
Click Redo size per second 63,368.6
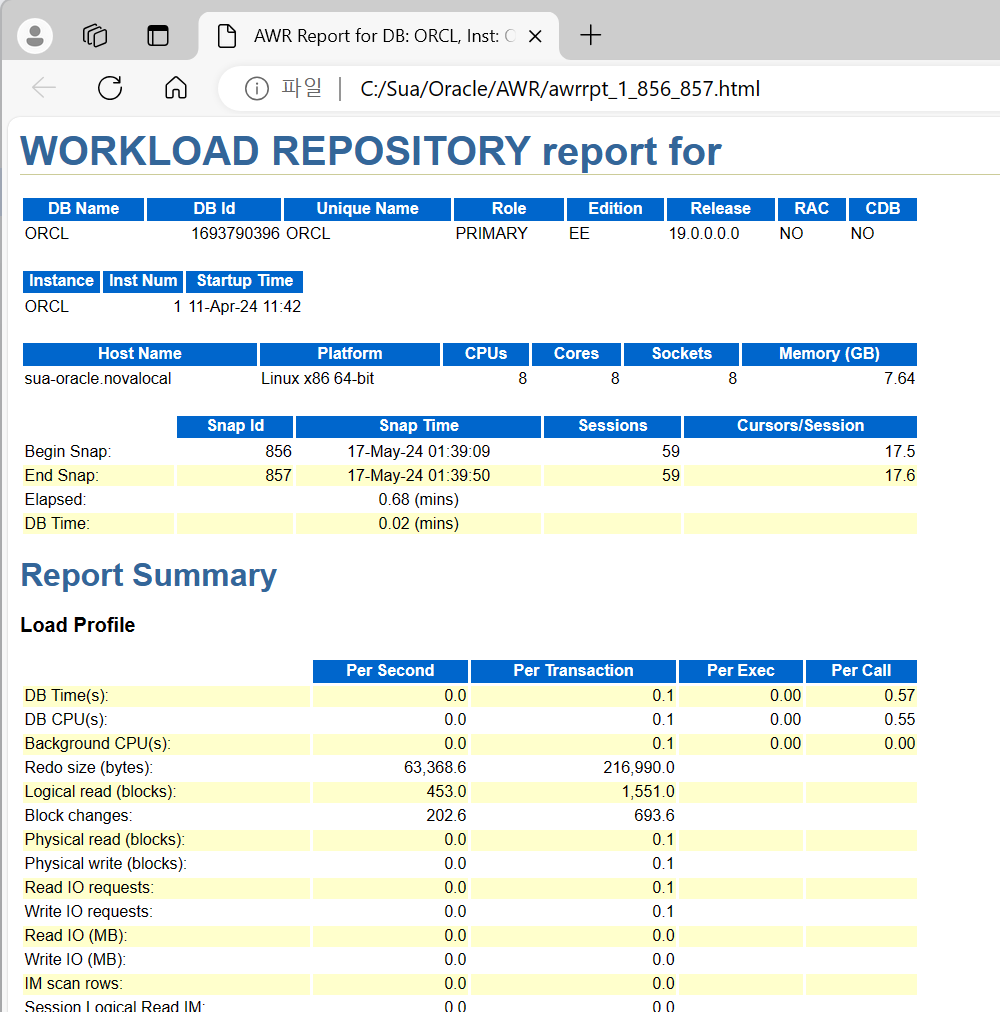click(x=434, y=767)
